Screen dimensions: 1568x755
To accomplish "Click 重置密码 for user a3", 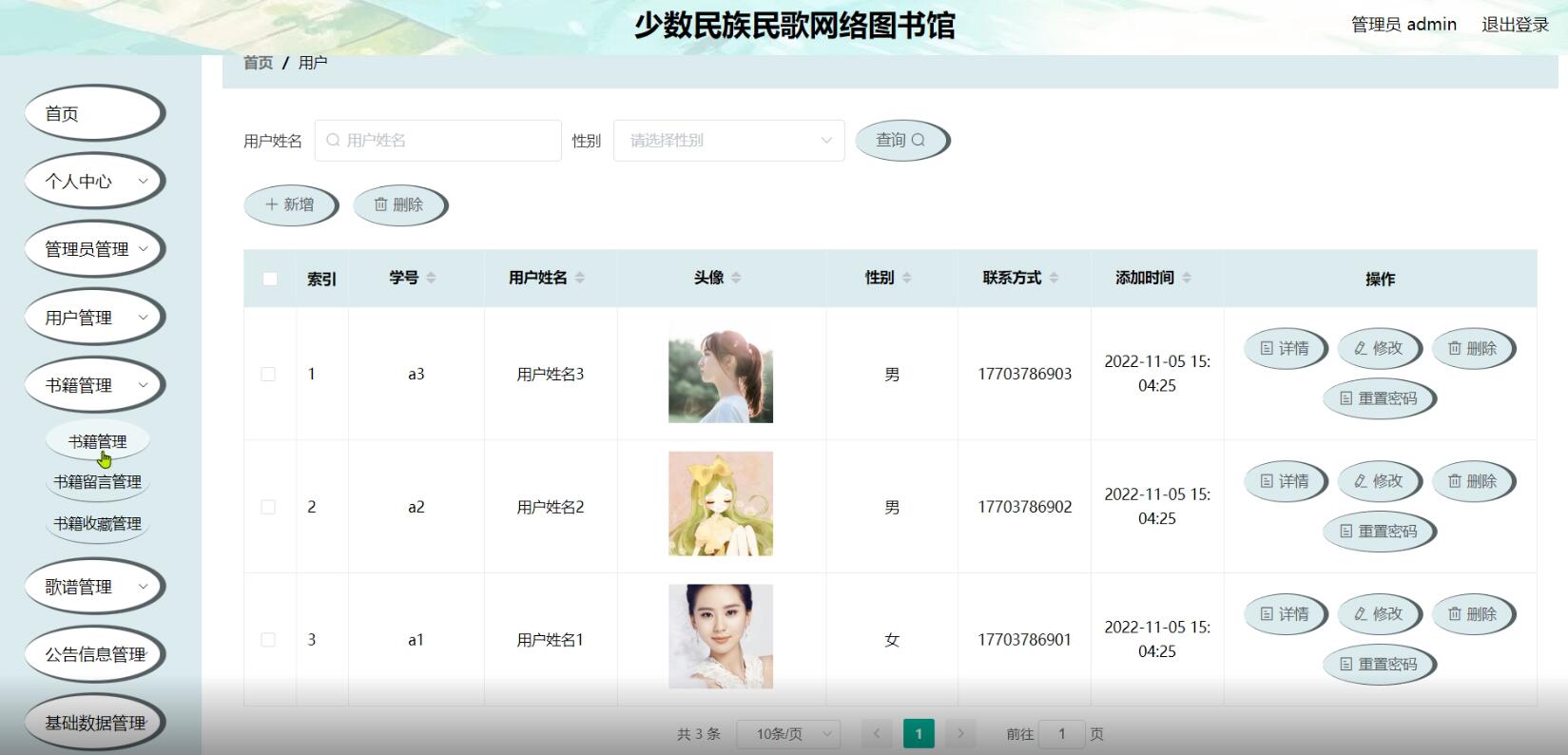I will click(1379, 398).
